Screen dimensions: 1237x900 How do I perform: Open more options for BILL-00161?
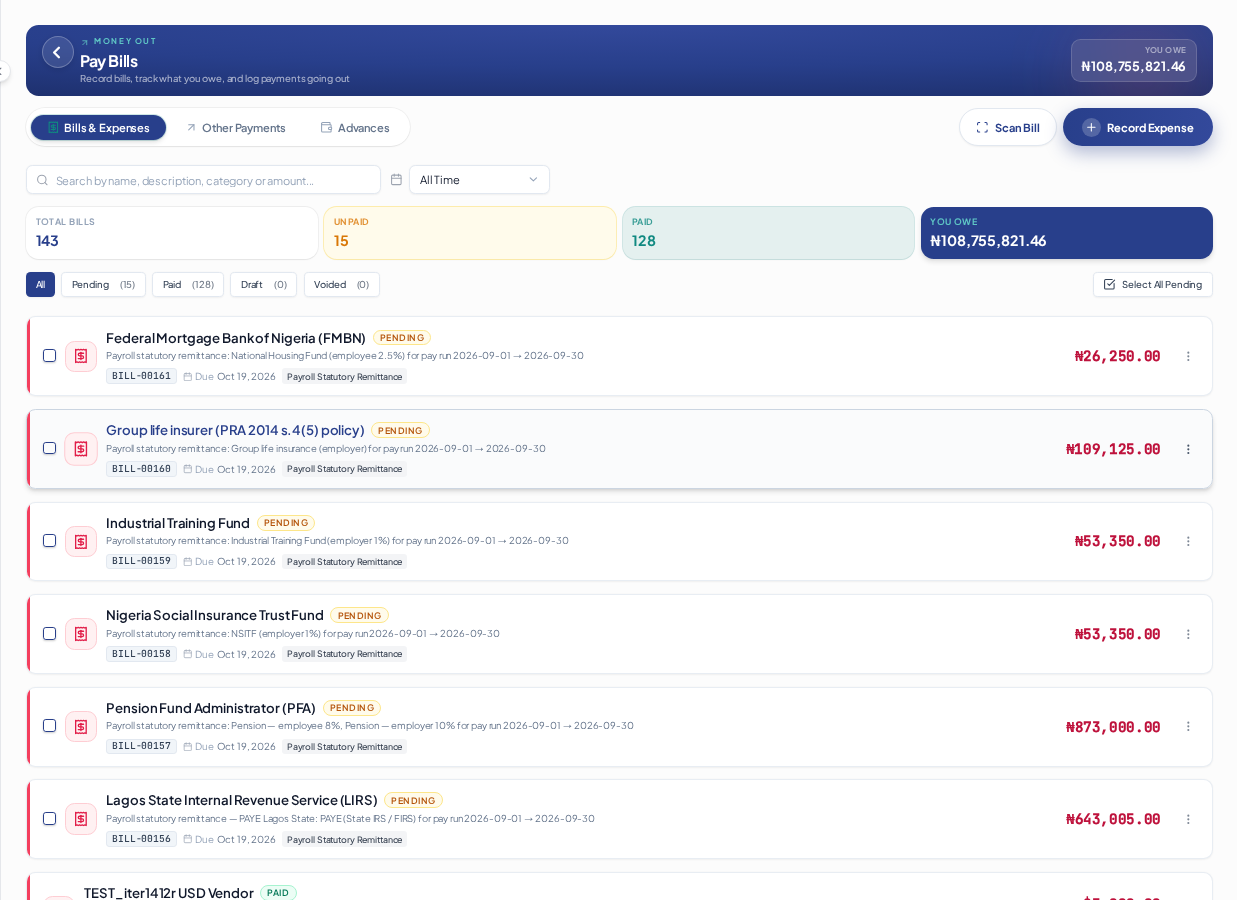click(1188, 356)
